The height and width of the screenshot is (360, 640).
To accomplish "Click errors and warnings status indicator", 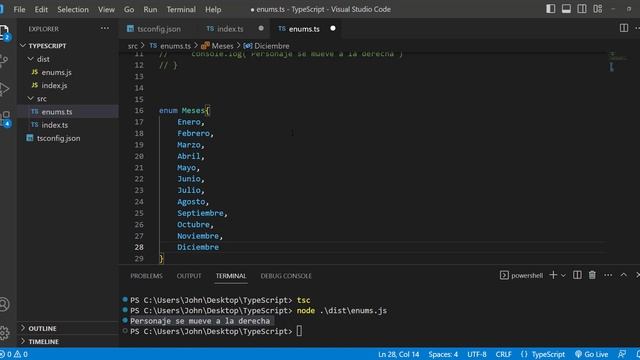I will (x=14, y=354).
